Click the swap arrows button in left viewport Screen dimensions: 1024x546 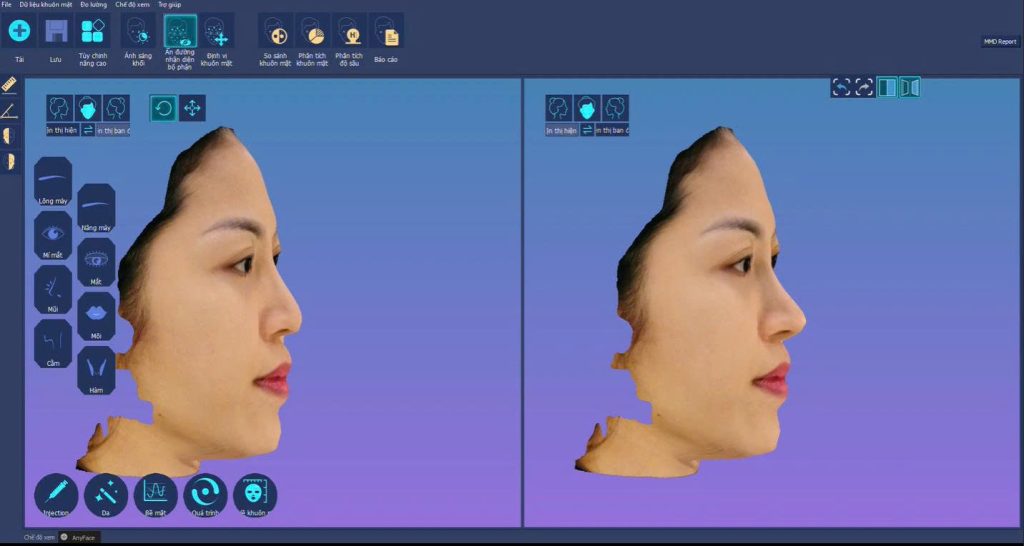tap(88, 130)
